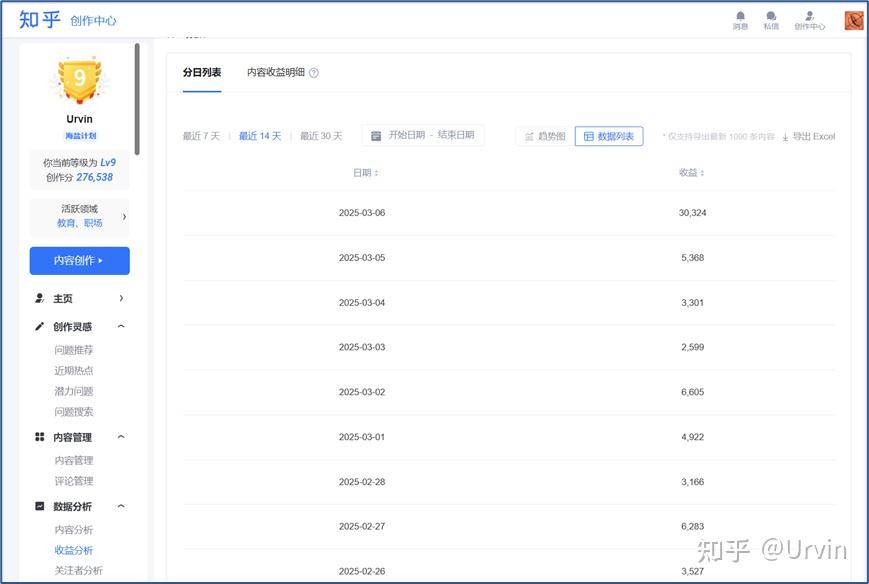Click the calendar icon in date range picker
This screenshot has height=584, width=869.
[376, 136]
